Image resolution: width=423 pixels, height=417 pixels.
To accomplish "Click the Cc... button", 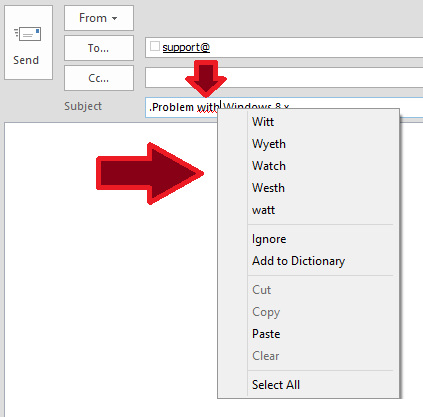I will point(99,78).
